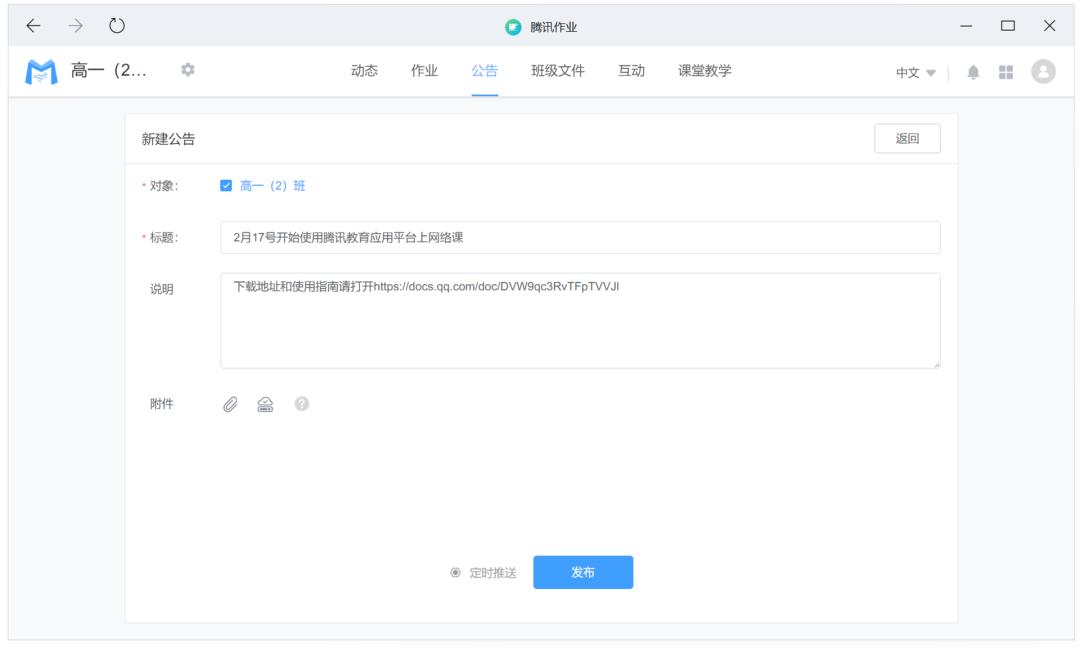Enable the 定时推送 radio option
This screenshot has height=648, width=1080.
click(x=455, y=573)
